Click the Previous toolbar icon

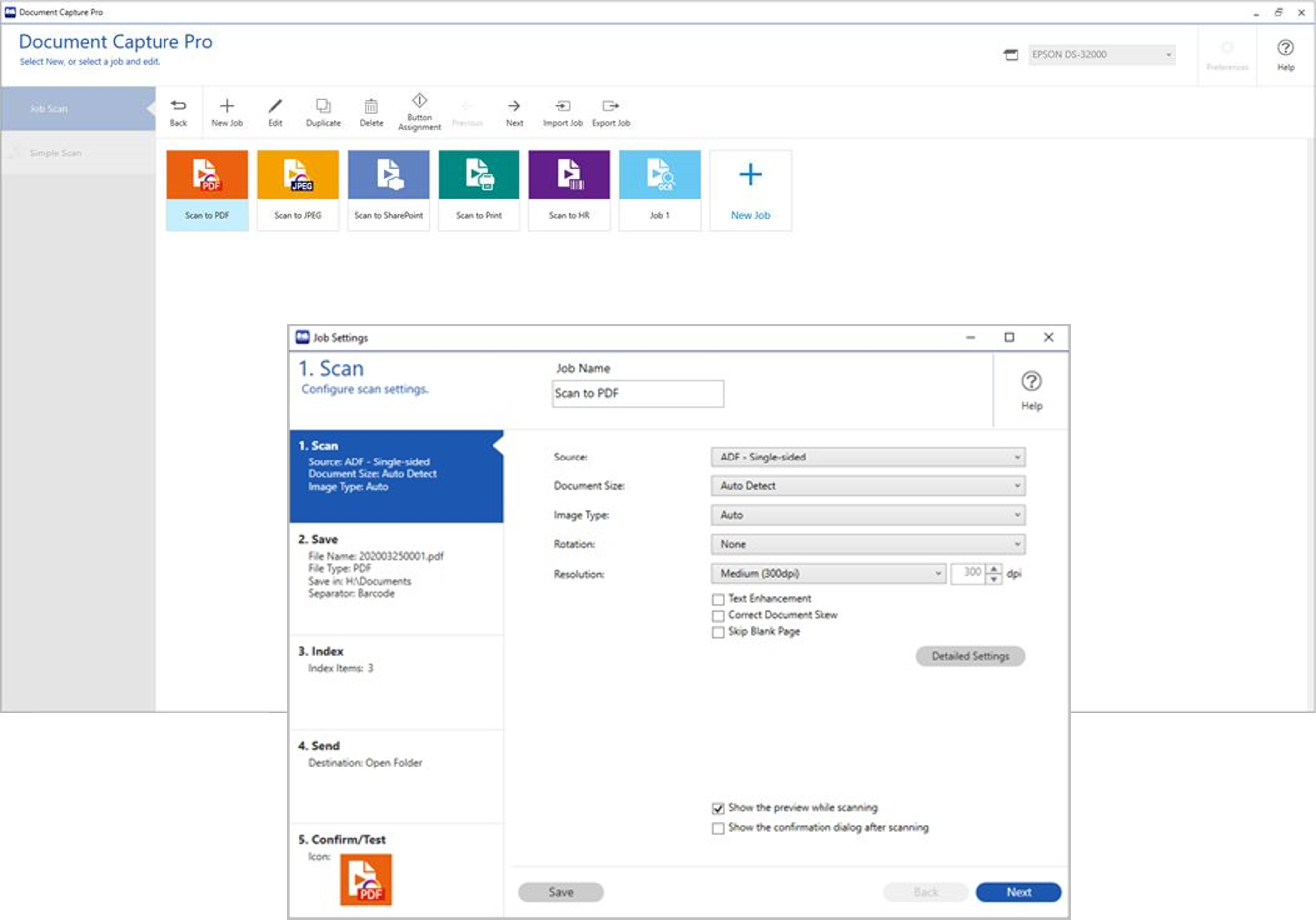[467, 112]
